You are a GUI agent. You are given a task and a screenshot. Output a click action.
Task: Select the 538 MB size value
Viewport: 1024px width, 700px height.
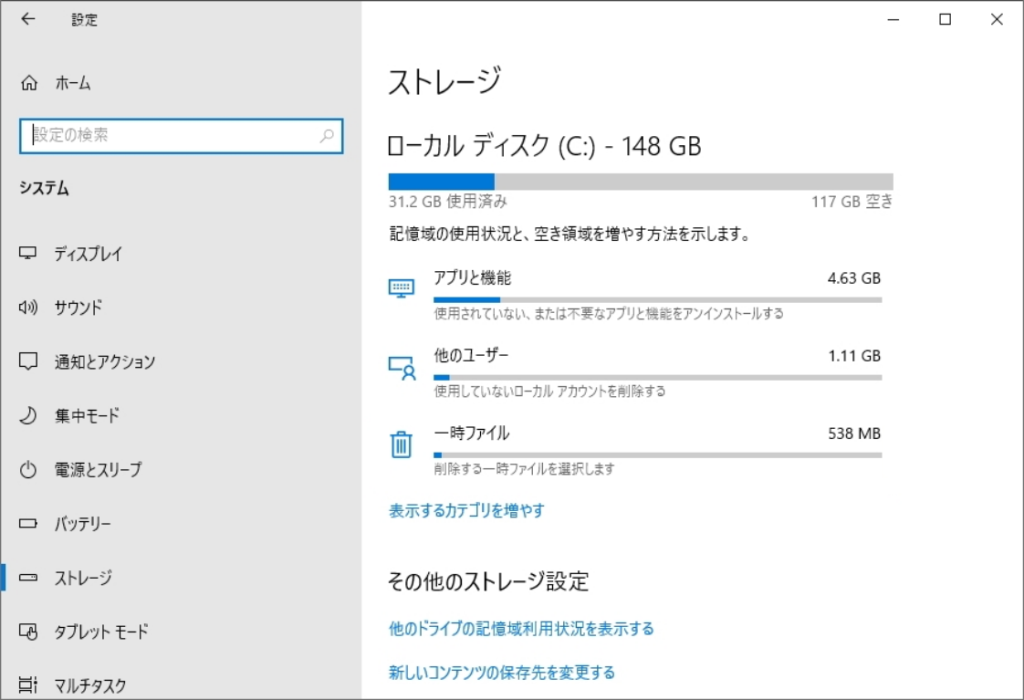click(854, 434)
